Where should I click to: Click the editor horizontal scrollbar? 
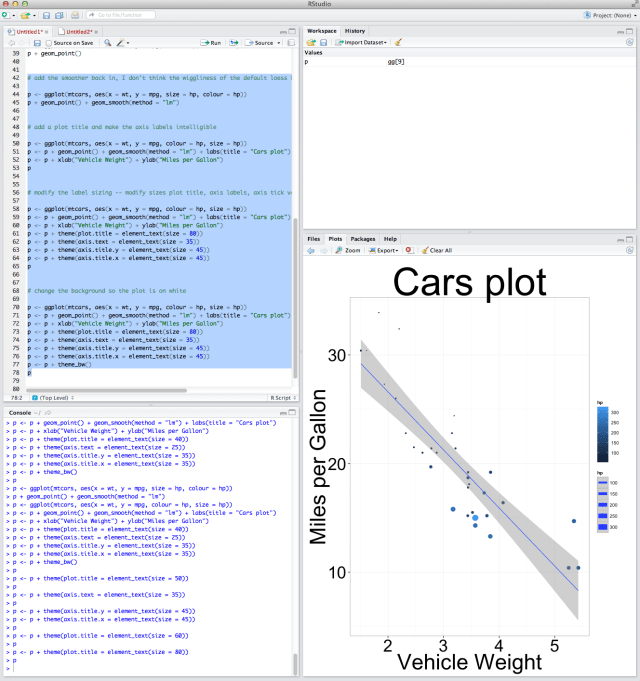tap(106, 390)
